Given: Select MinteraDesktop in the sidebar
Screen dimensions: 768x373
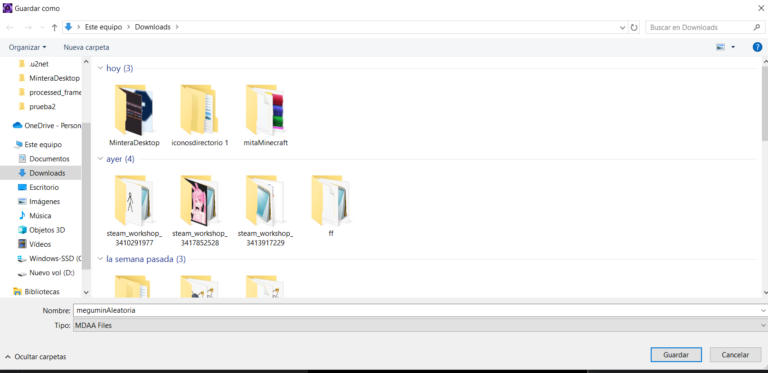Looking at the screenshot, I should tap(49, 78).
